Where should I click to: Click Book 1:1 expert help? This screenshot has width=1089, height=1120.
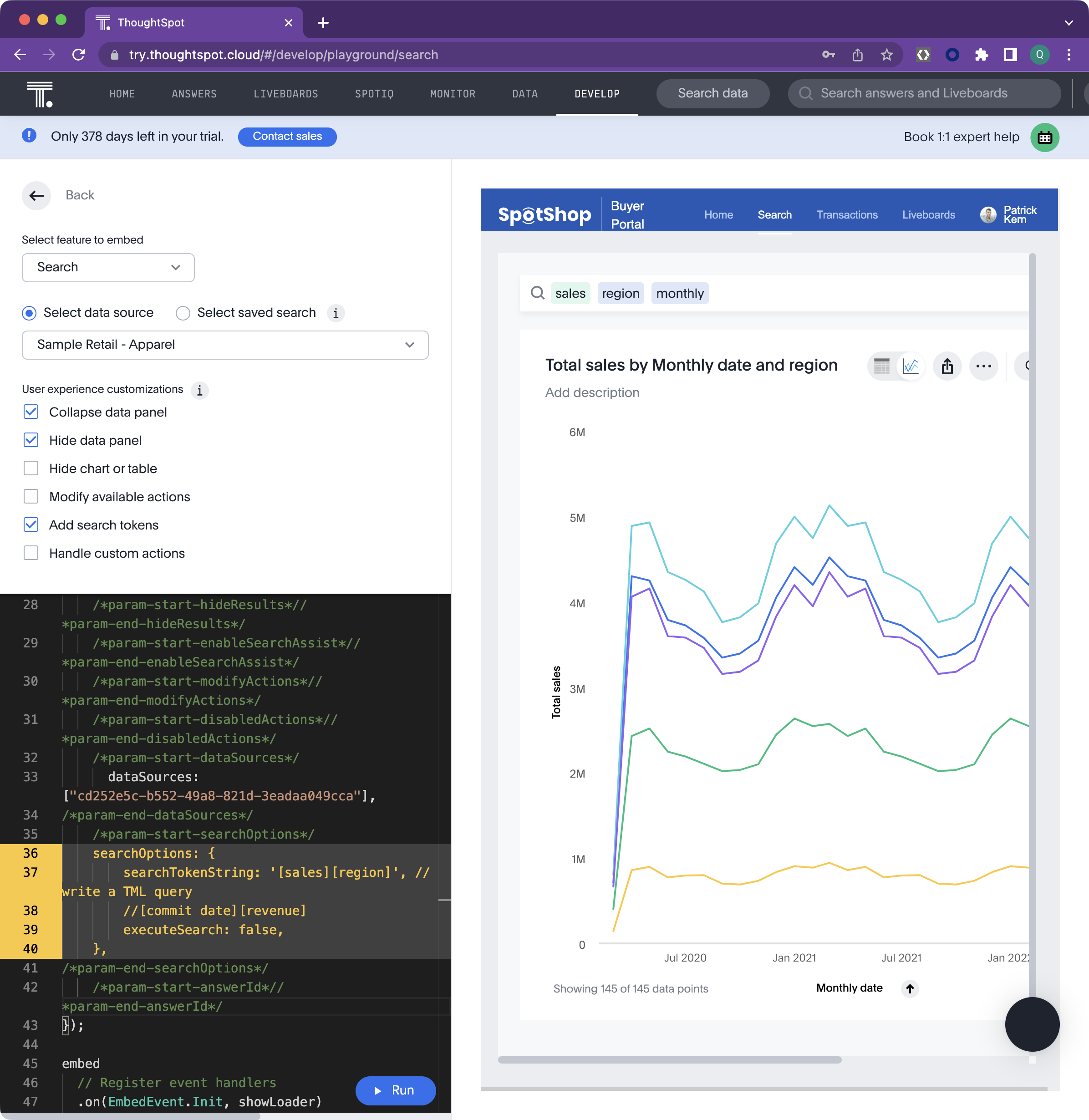click(961, 137)
